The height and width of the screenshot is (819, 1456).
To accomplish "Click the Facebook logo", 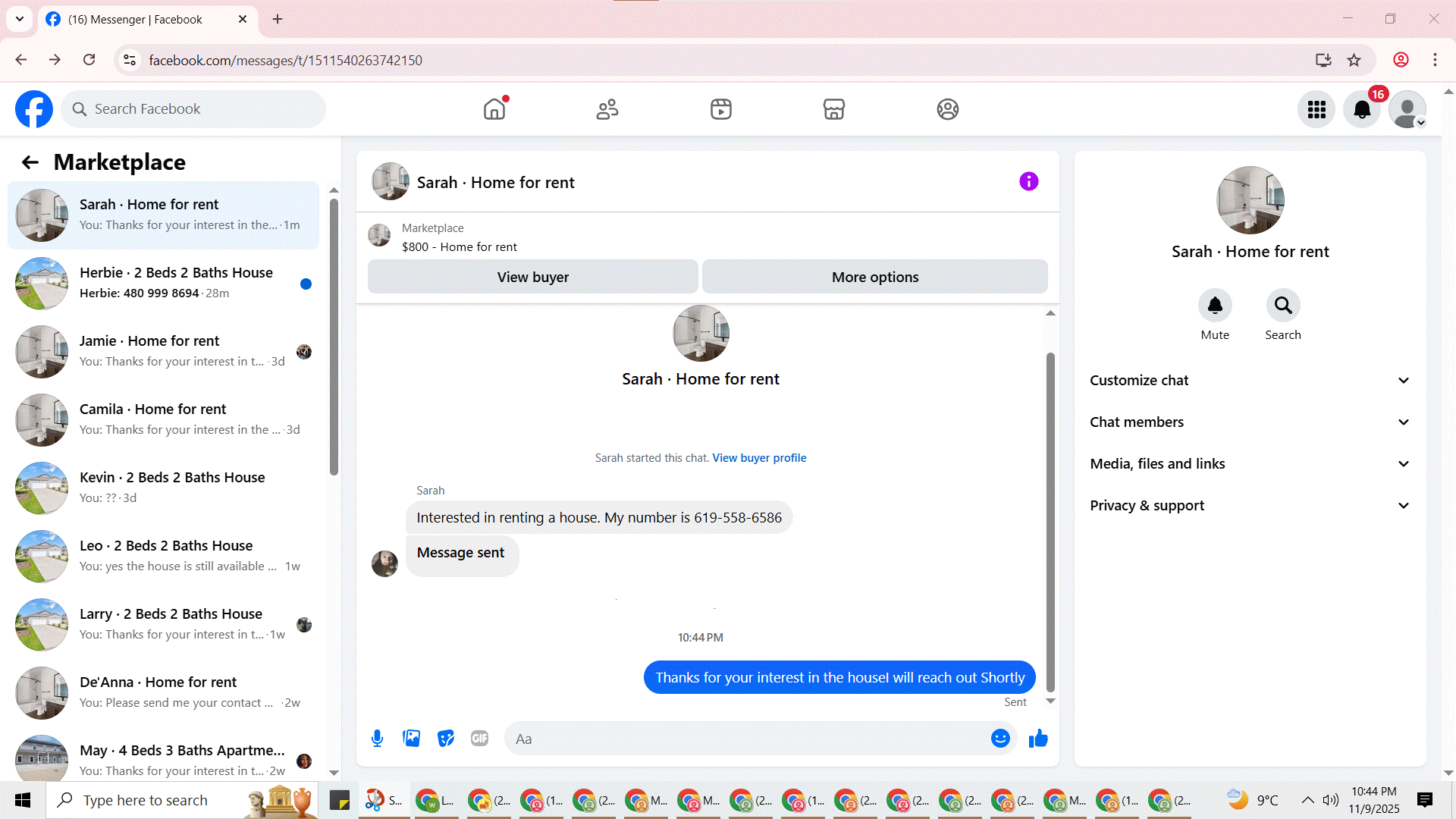I will tap(34, 109).
